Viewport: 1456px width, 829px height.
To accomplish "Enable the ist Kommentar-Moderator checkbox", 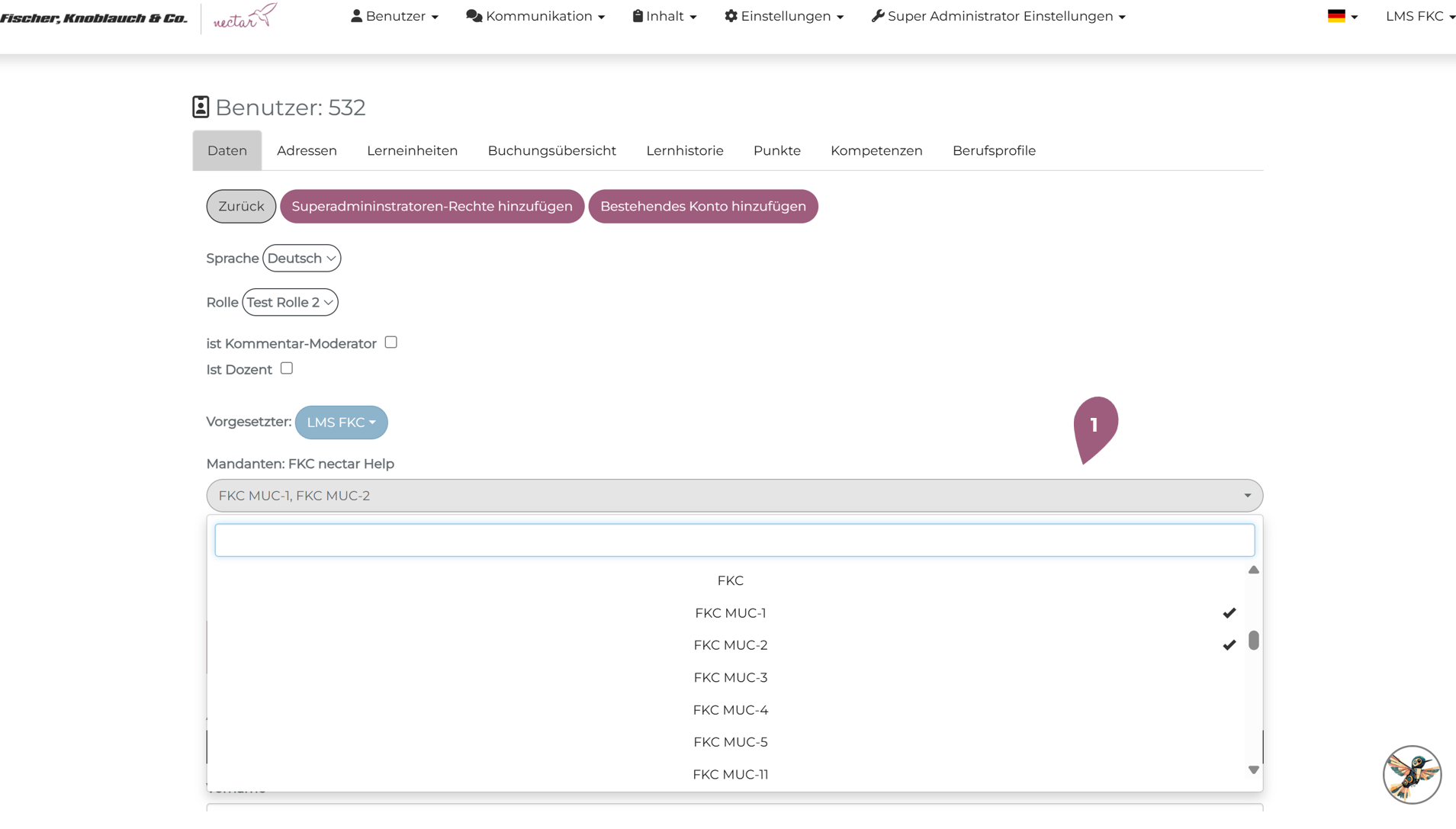I will tap(391, 342).
